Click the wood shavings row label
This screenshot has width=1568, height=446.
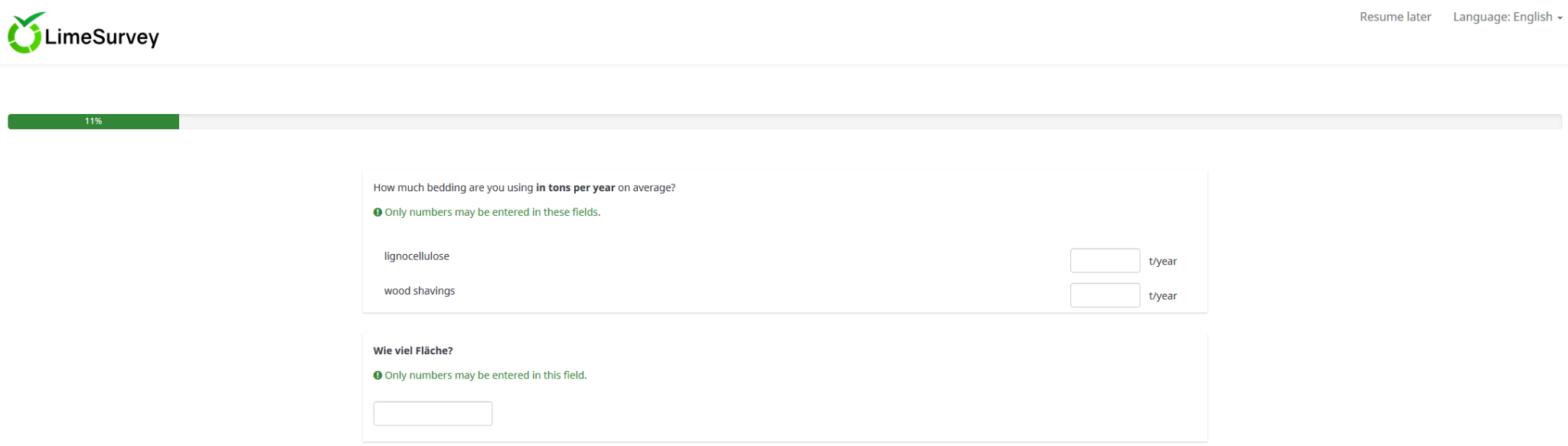[420, 291]
